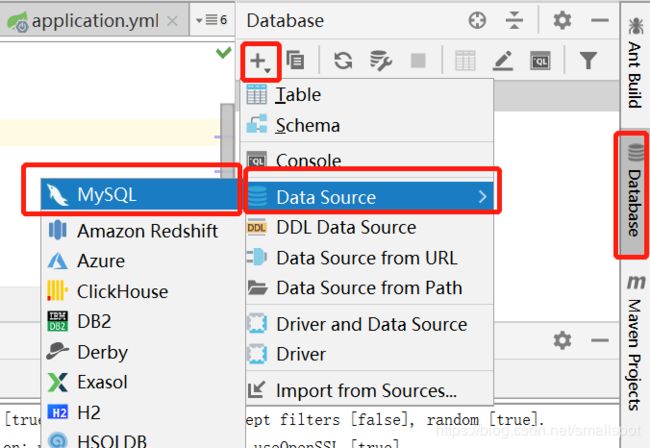The height and width of the screenshot is (448, 650).
Task: Open the Maven Projects side tab
Action: [x=635, y=343]
